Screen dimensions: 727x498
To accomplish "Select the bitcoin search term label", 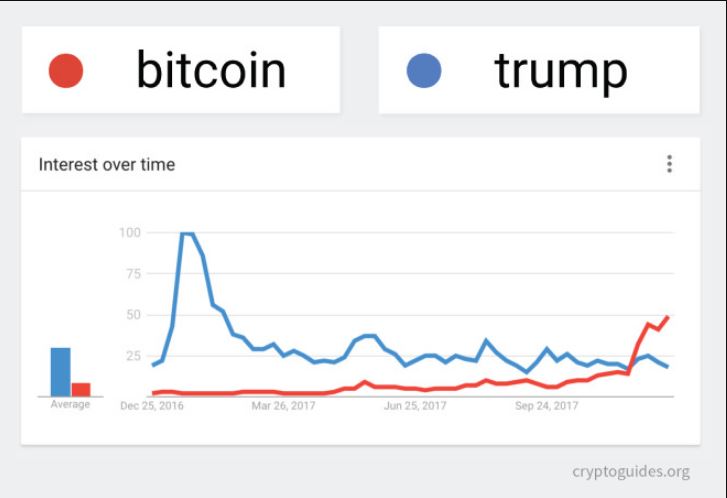I will 211,70.
